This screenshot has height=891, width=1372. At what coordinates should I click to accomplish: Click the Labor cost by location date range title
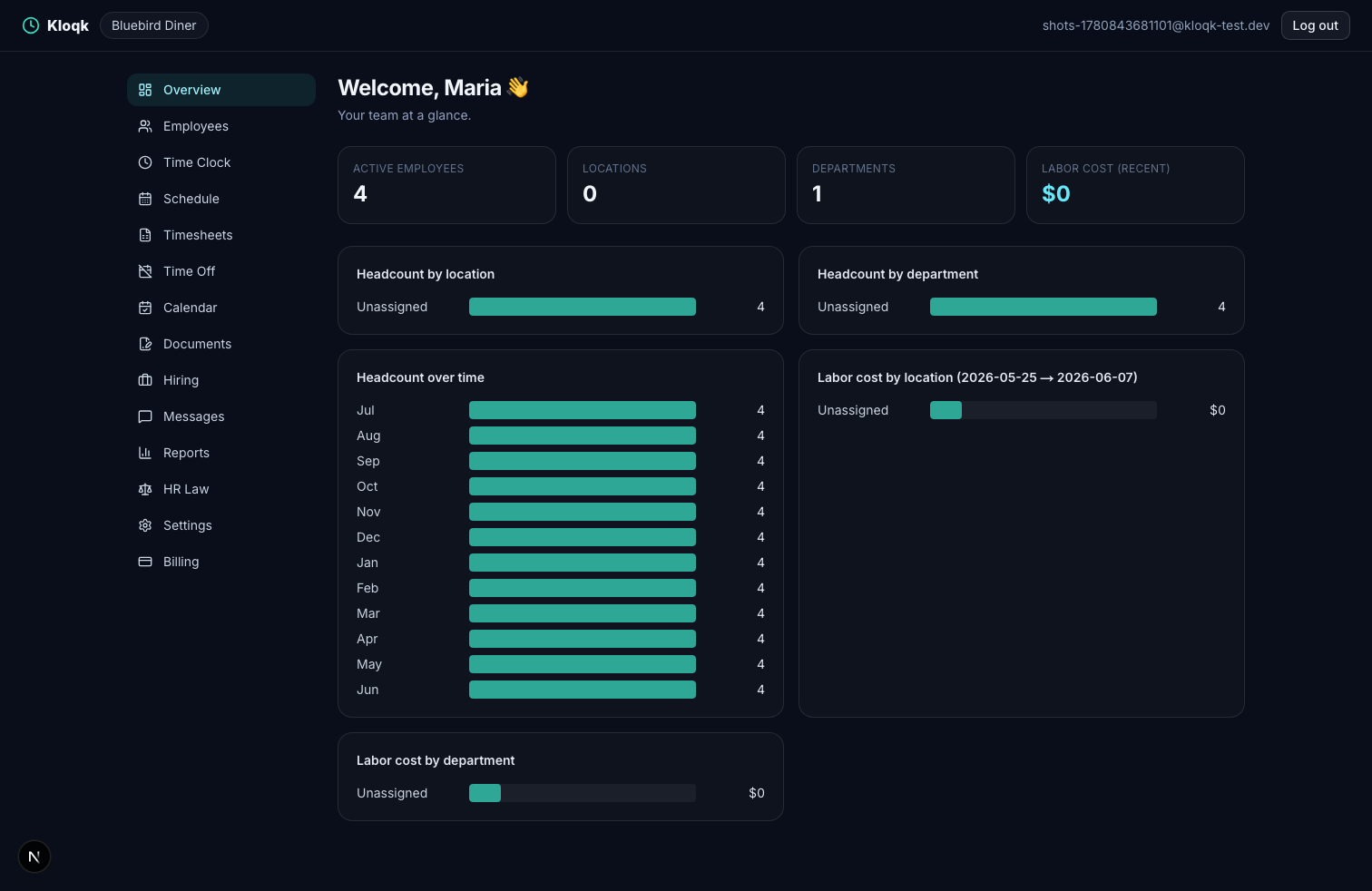pyautogui.click(x=977, y=377)
